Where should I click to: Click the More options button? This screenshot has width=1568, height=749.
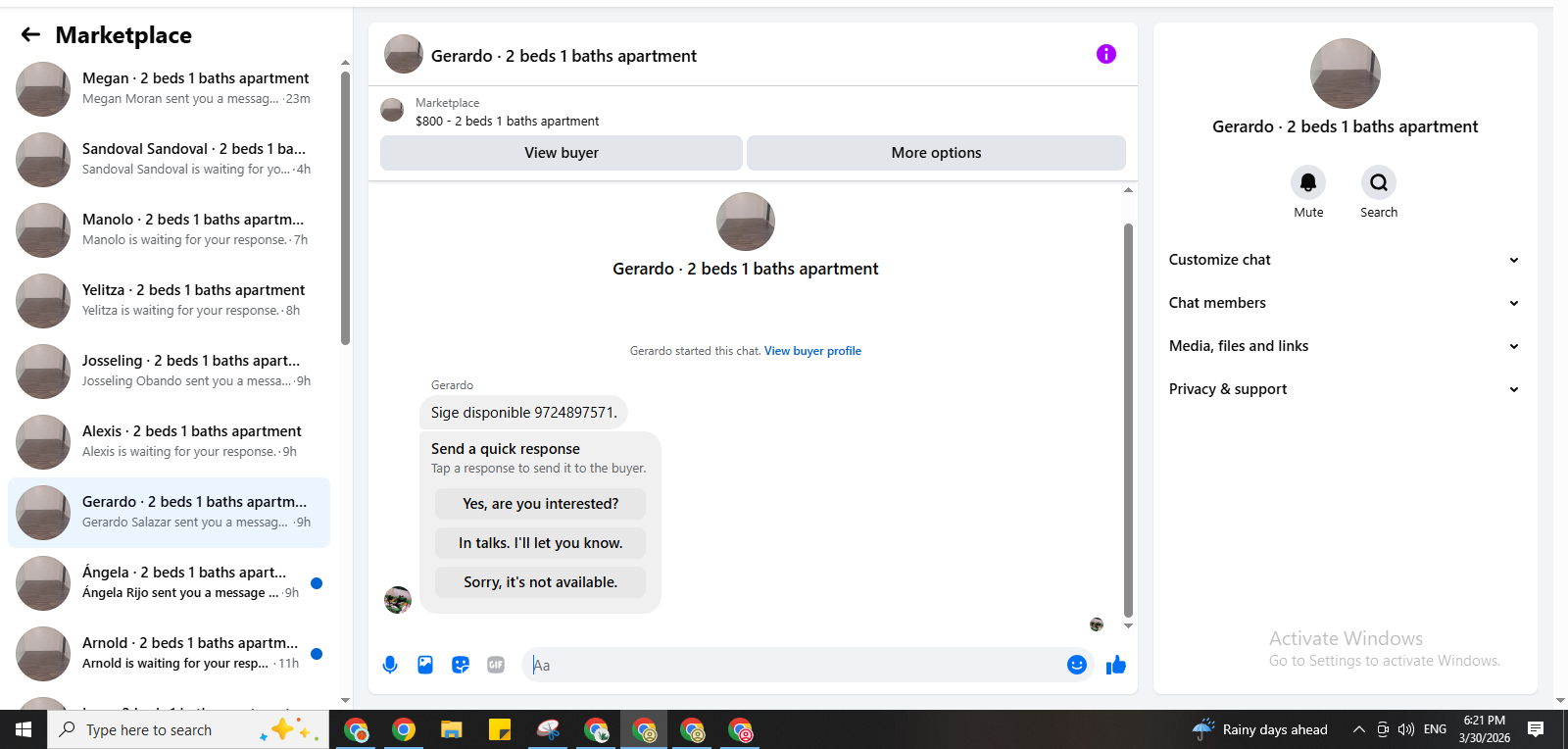coord(936,153)
